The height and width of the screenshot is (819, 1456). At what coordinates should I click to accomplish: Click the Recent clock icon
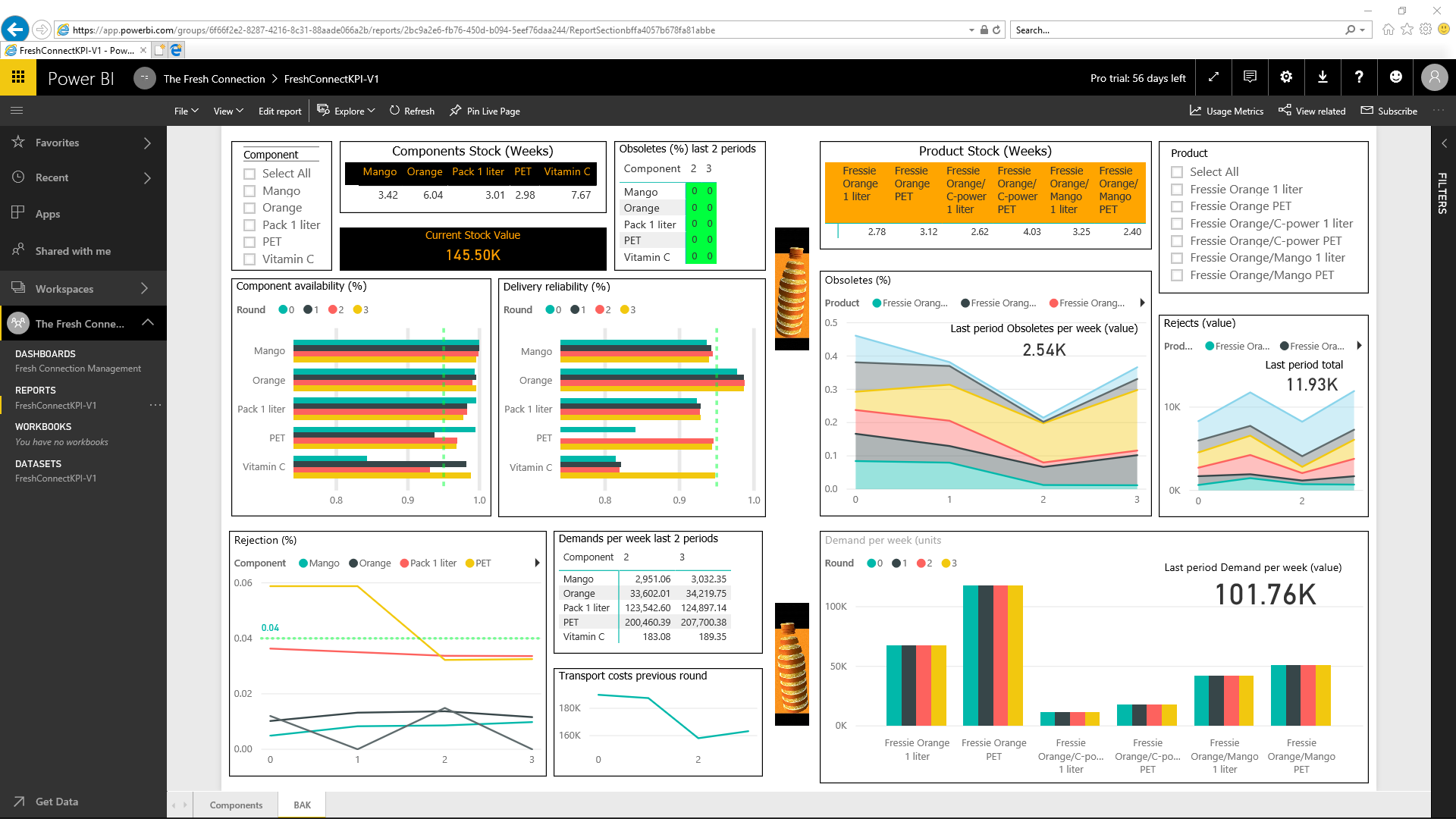[18, 177]
